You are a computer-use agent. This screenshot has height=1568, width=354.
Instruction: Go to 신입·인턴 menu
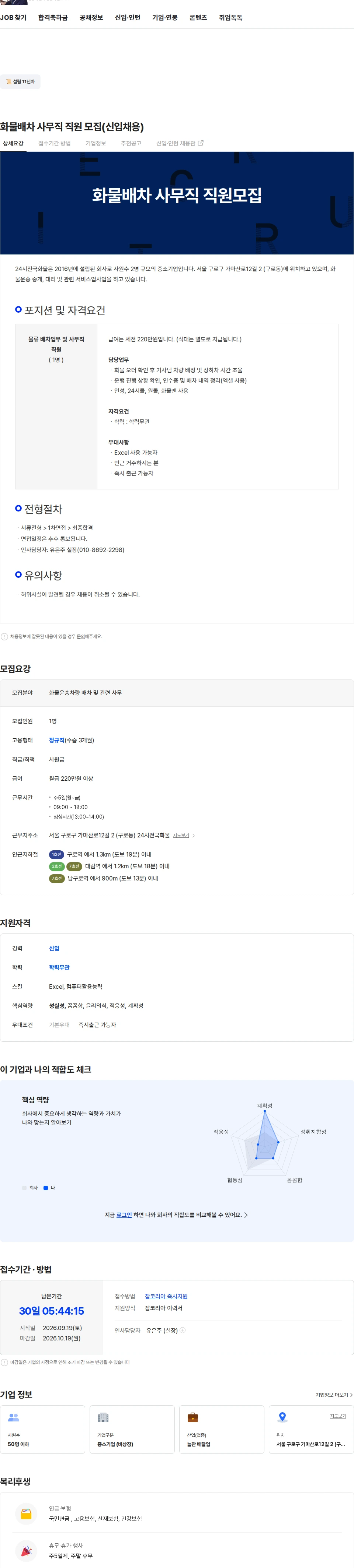[x=127, y=18]
